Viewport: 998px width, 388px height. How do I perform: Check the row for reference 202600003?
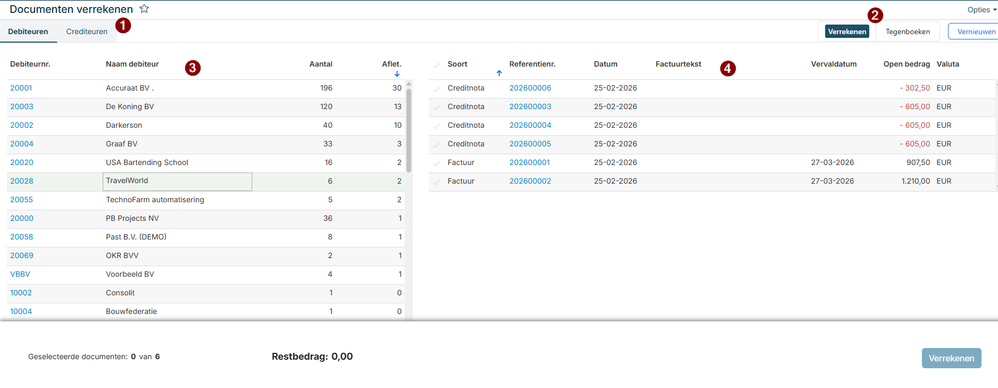coord(436,107)
